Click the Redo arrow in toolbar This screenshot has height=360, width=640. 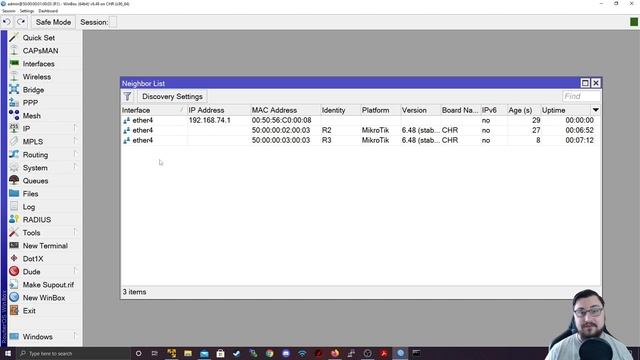(x=21, y=22)
